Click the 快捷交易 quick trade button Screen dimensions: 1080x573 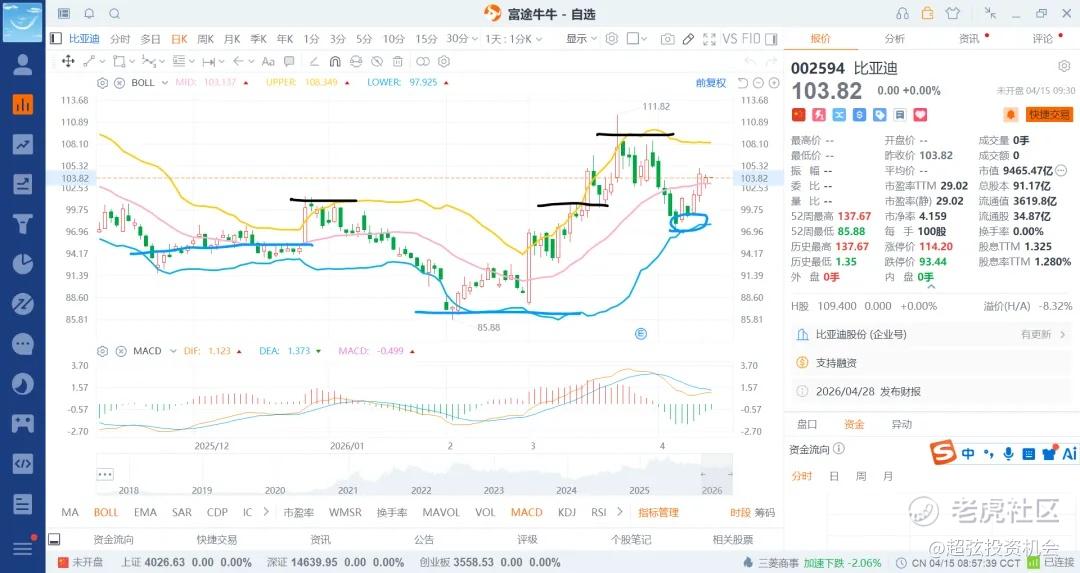(x=1049, y=115)
